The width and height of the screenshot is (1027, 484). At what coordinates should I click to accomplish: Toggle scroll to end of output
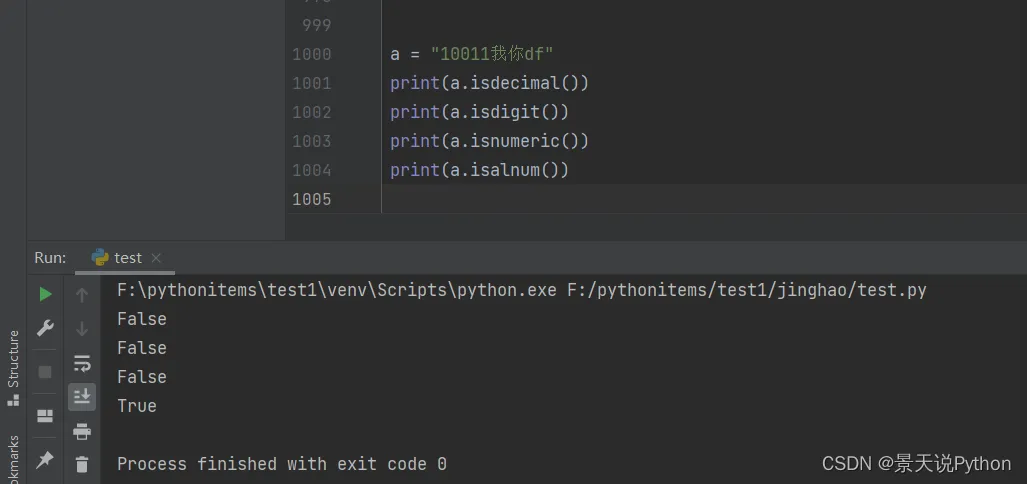[82, 397]
